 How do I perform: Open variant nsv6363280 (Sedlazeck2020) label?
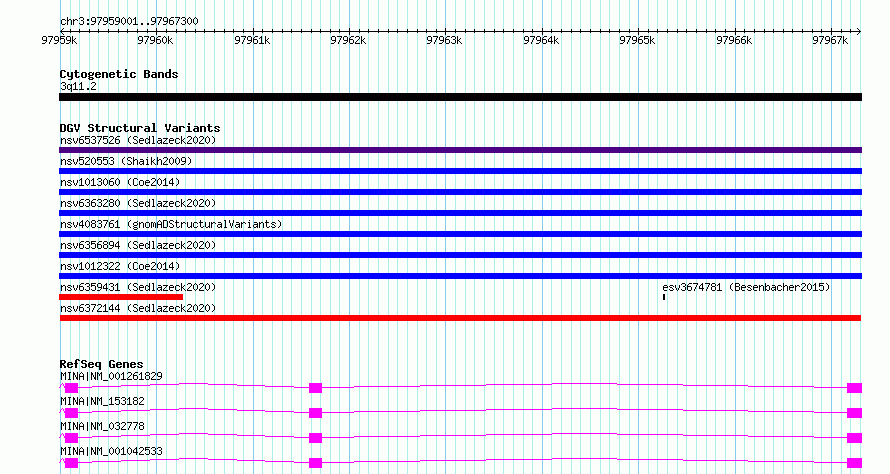138,203
